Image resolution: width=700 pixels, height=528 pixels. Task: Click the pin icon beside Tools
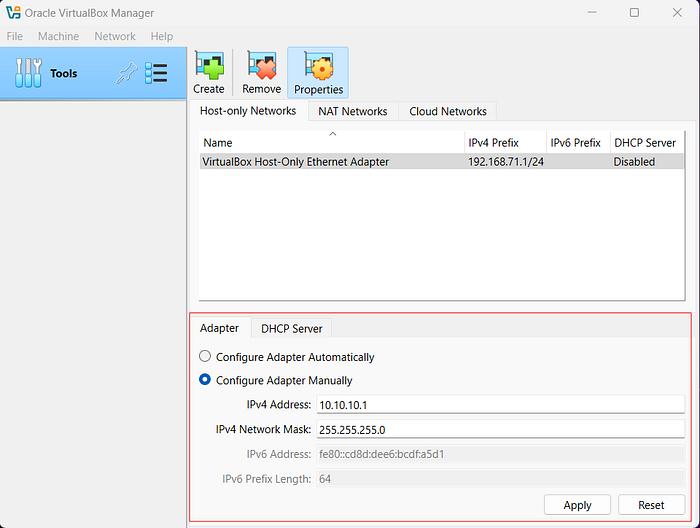coord(127,73)
